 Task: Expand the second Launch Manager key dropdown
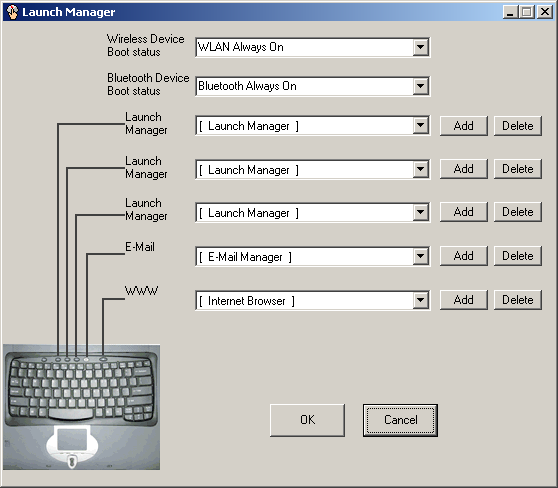420,169
